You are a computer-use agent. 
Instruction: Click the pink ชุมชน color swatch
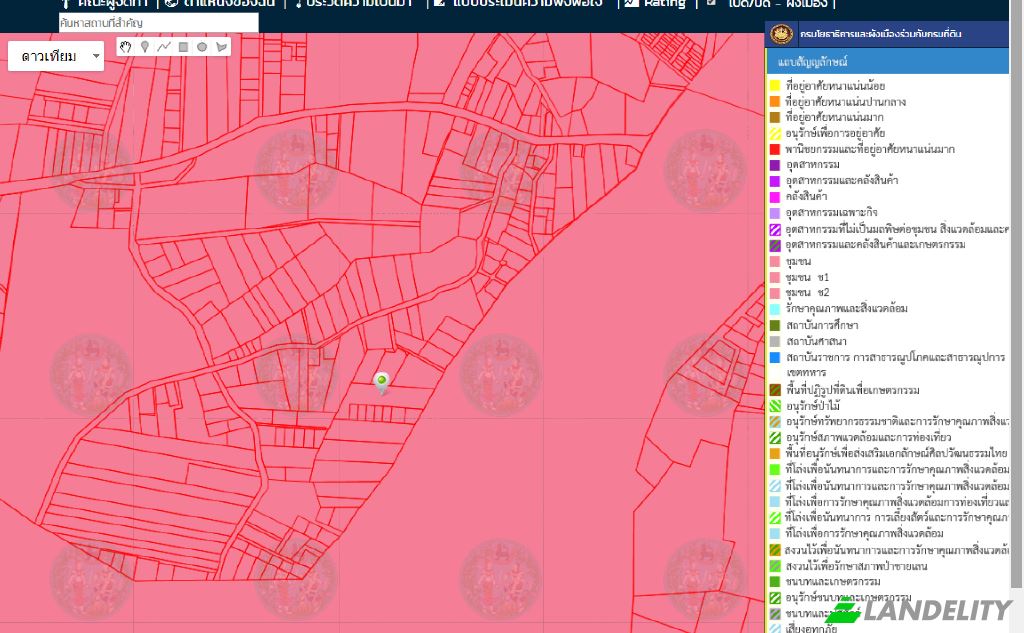pyautogui.click(x=775, y=263)
